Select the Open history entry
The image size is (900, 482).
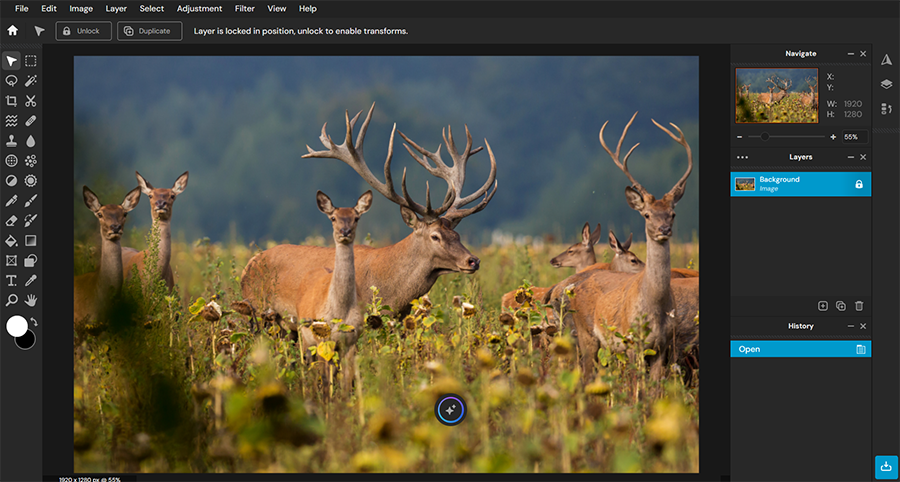tap(801, 349)
